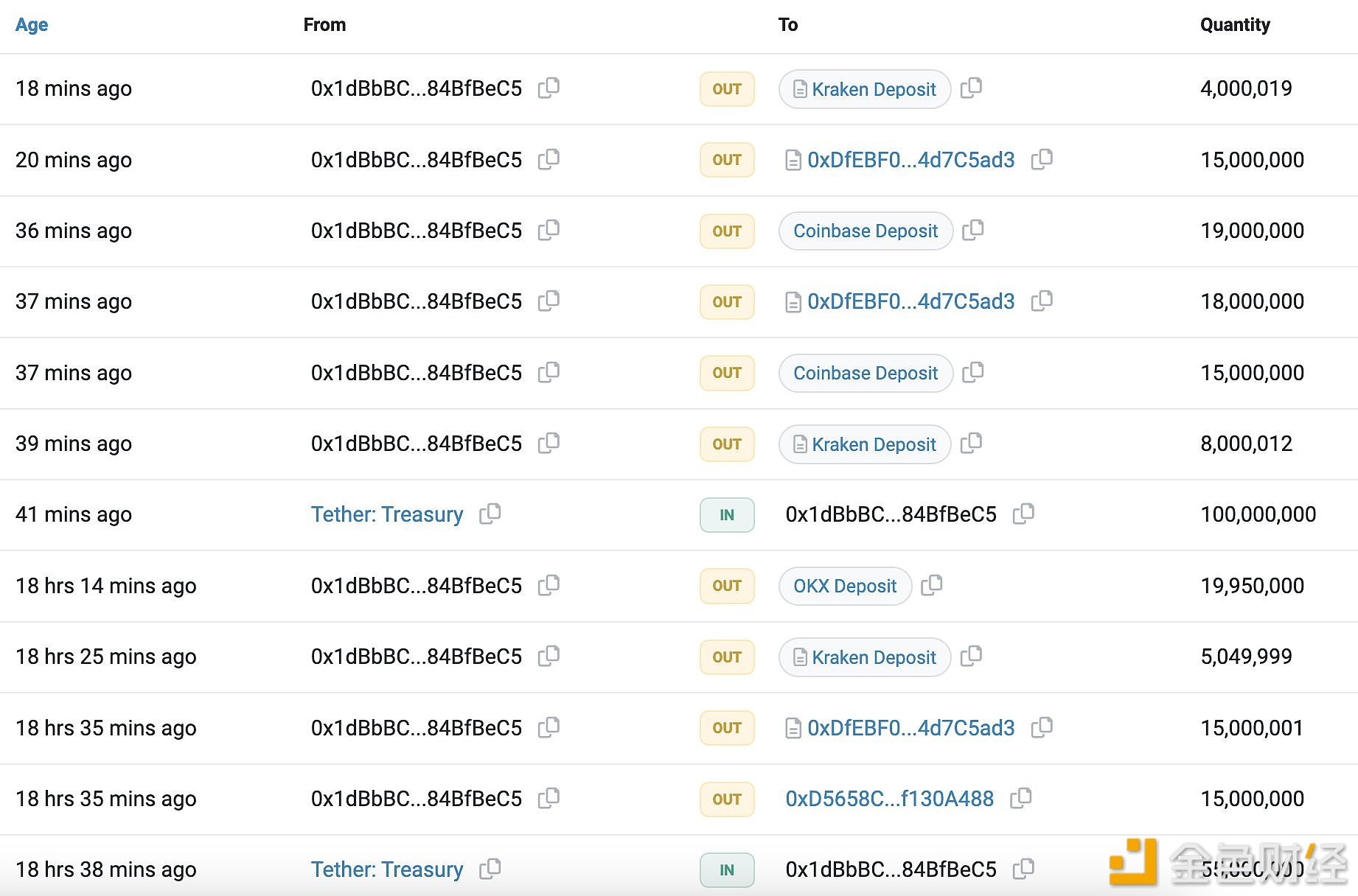This screenshot has width=1358, height=896.
Task: Open Tether: Treasury in 18 hrs 38 mins row
Action: pyautogui.click(x=387, y=869)
